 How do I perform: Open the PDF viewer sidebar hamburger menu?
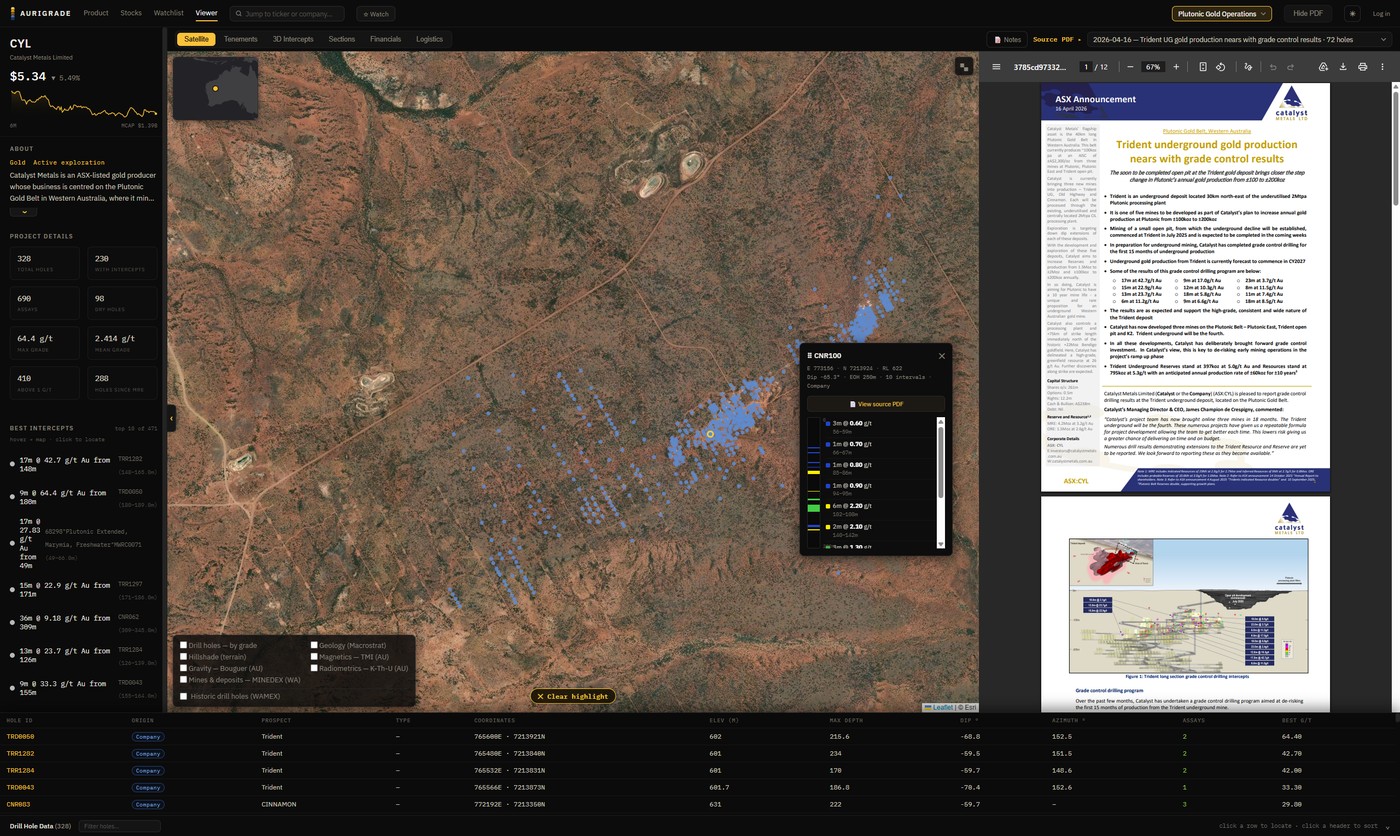coord(995,67)
